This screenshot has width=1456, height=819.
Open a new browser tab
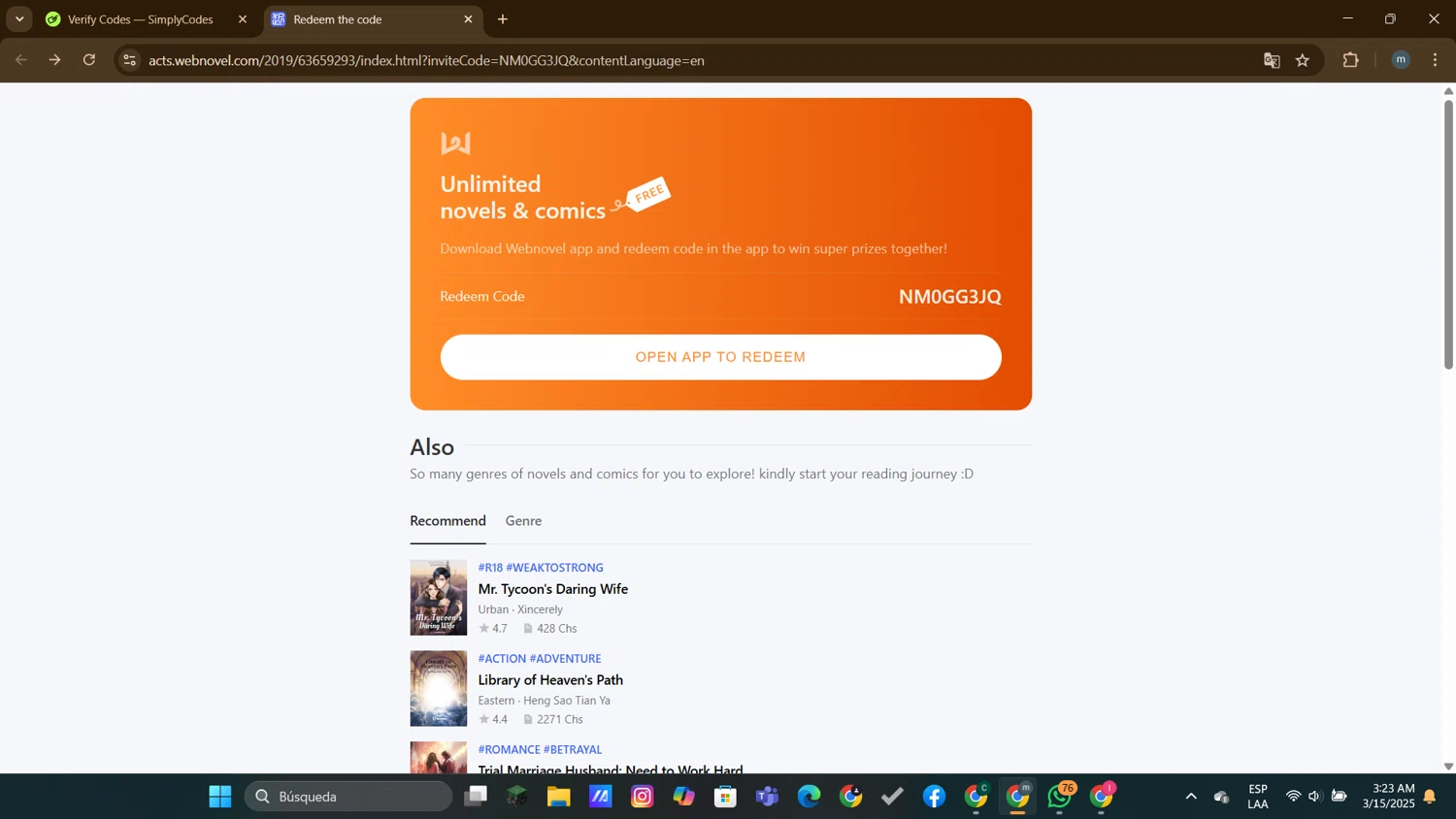point(503,19)
